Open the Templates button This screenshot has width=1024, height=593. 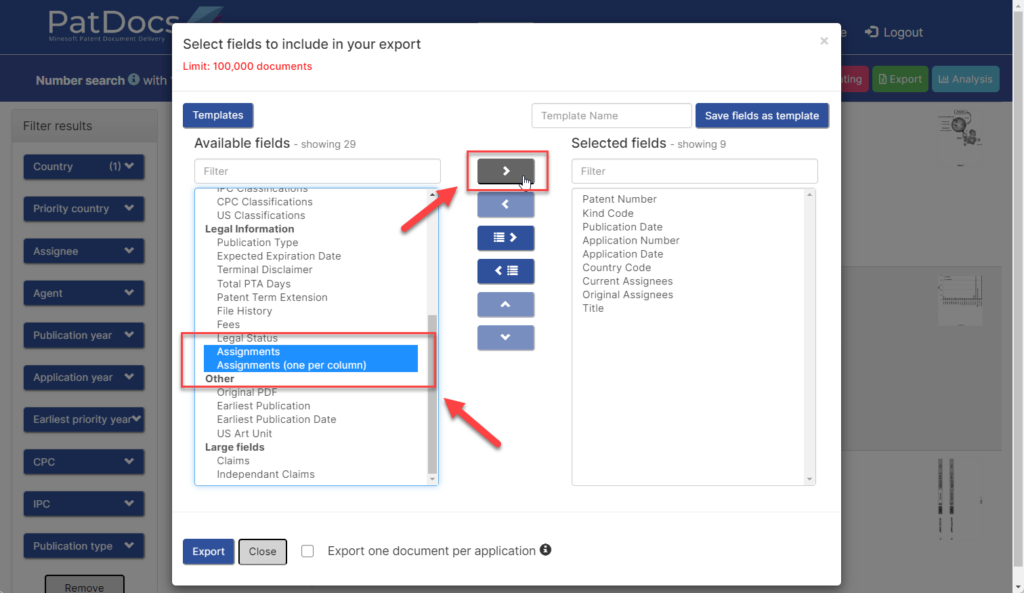pyautogui.click(x=218, y=116)
